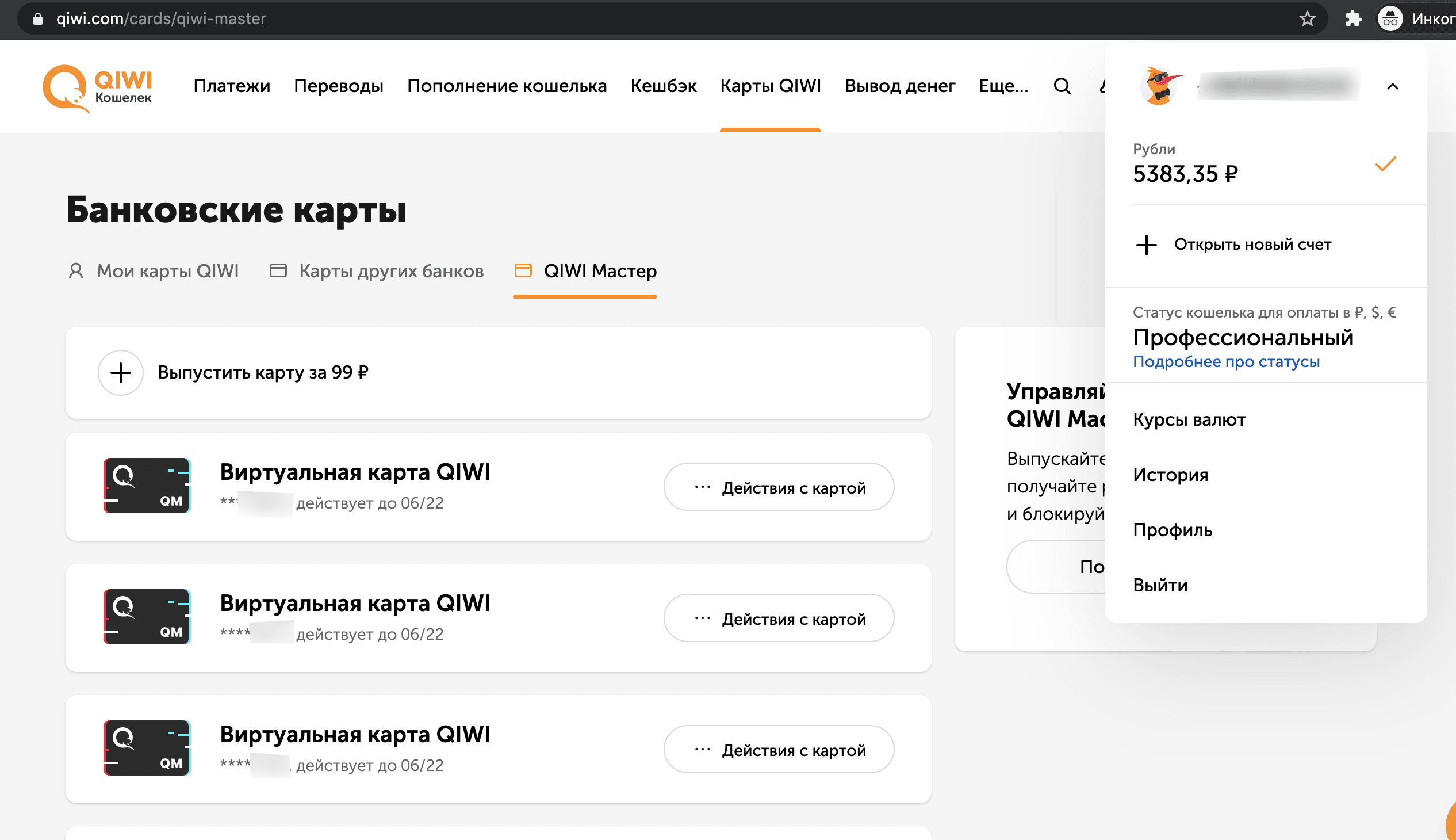Click the Профессиональный wallet status text
The image size is (1456, 840).
tap(1243, 338)
